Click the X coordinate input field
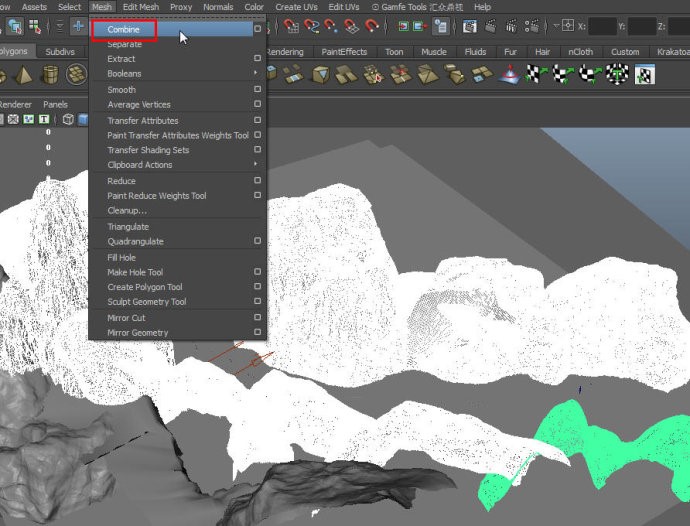 603,26
